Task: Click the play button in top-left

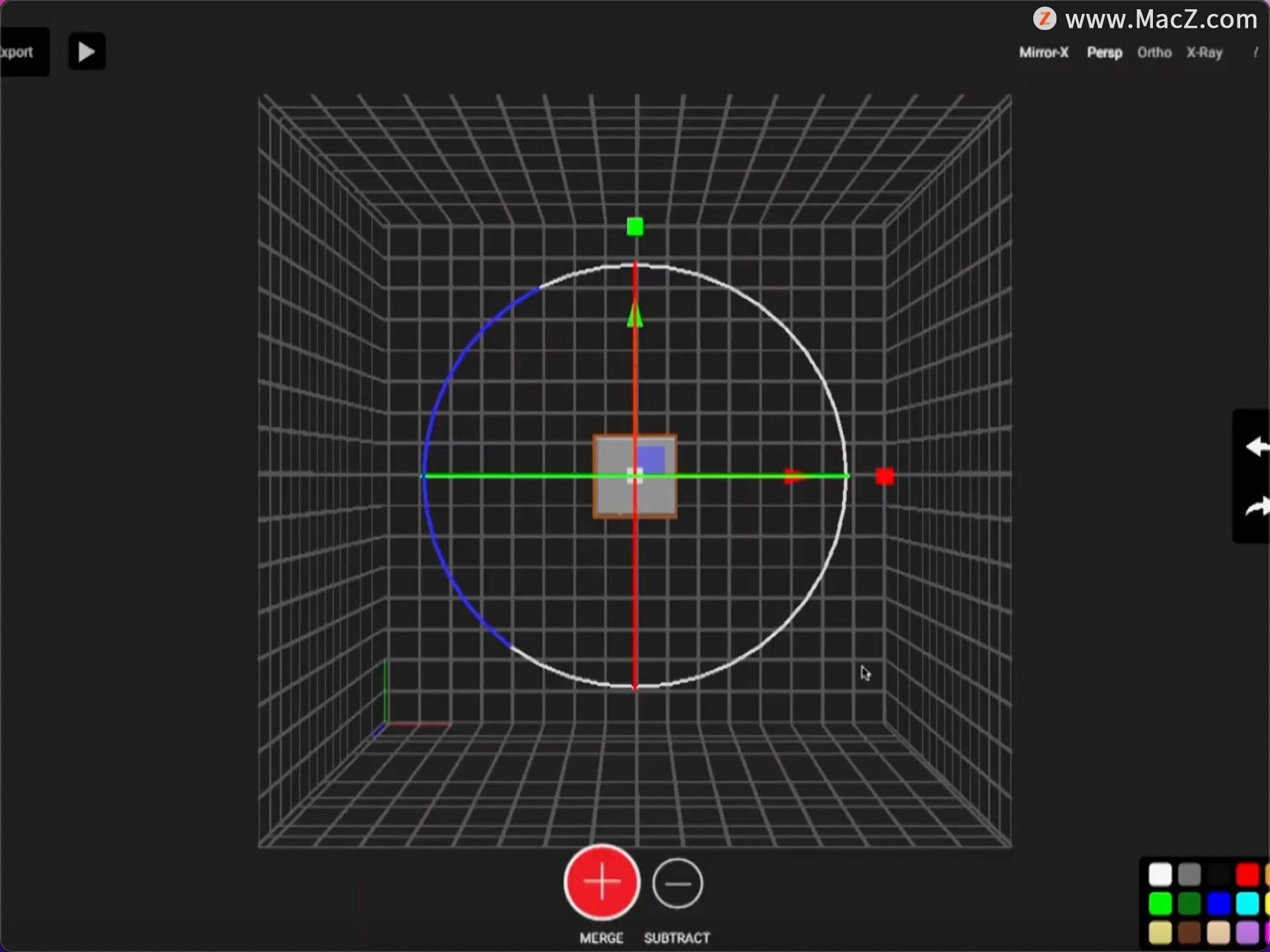Action: pos(87,52)
